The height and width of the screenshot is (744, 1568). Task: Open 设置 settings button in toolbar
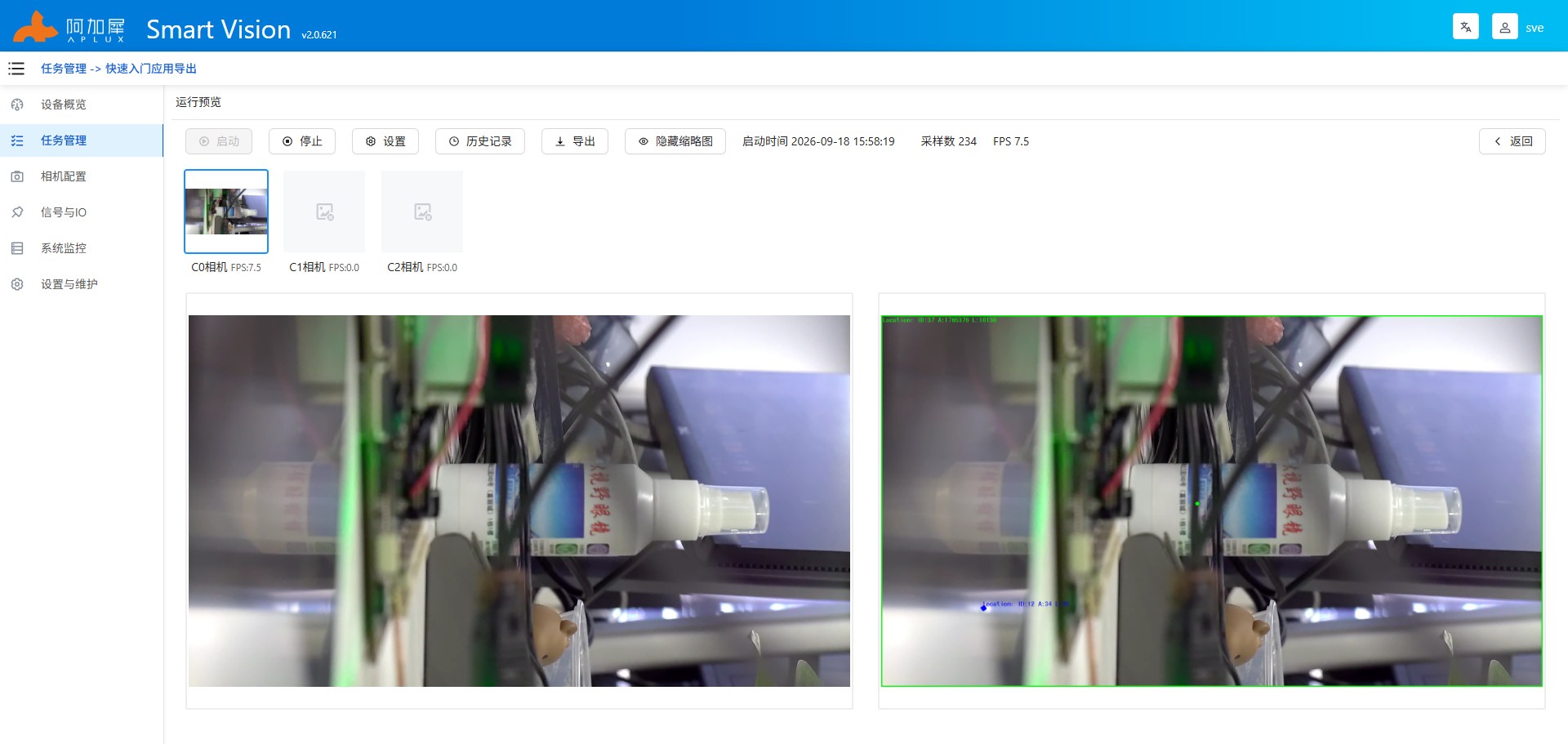tap(385, 141)
